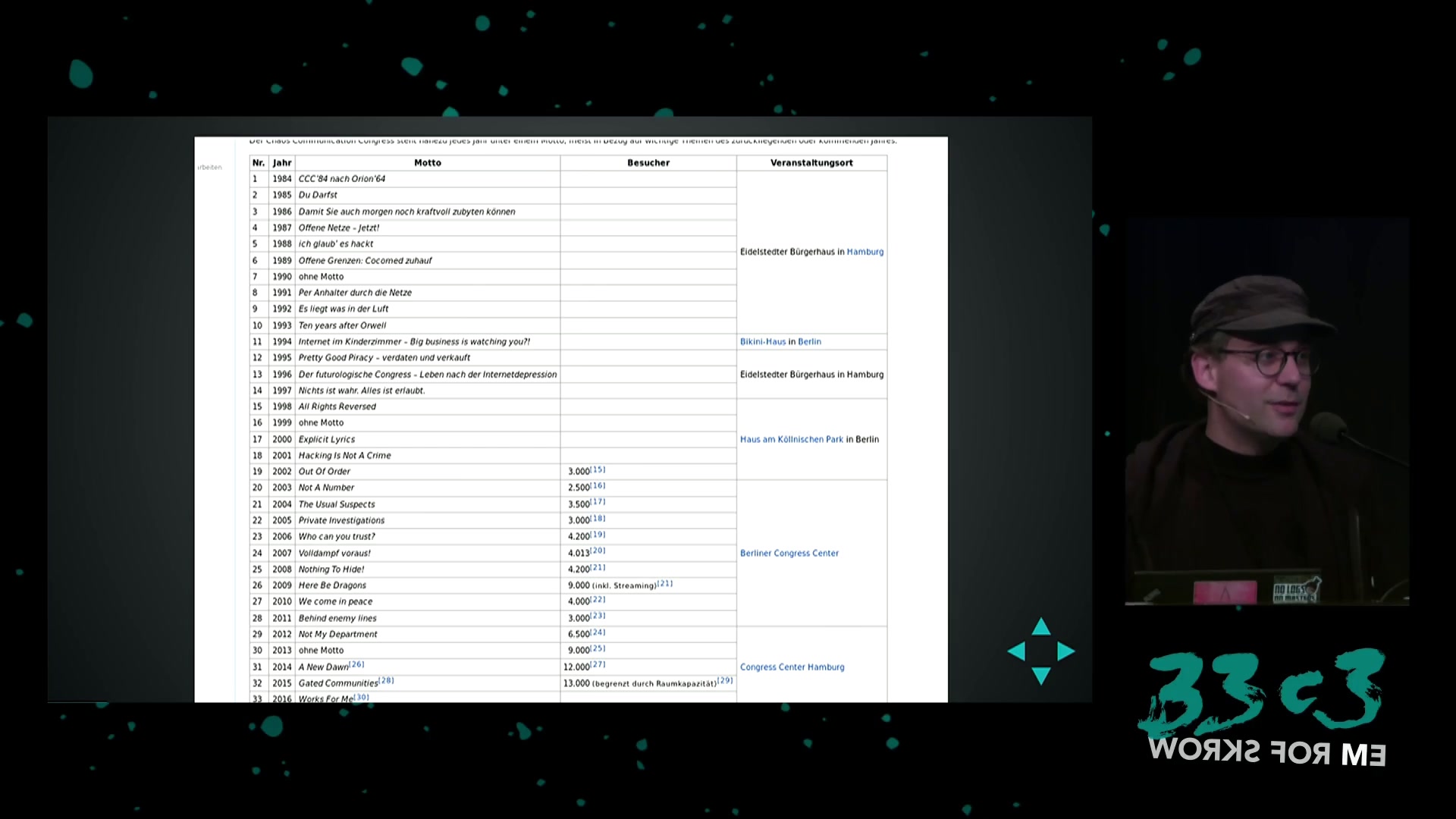Click footnote reference [17] beside 3.500
Viewport: 1456px width, 819px height.
click(598, 501)
